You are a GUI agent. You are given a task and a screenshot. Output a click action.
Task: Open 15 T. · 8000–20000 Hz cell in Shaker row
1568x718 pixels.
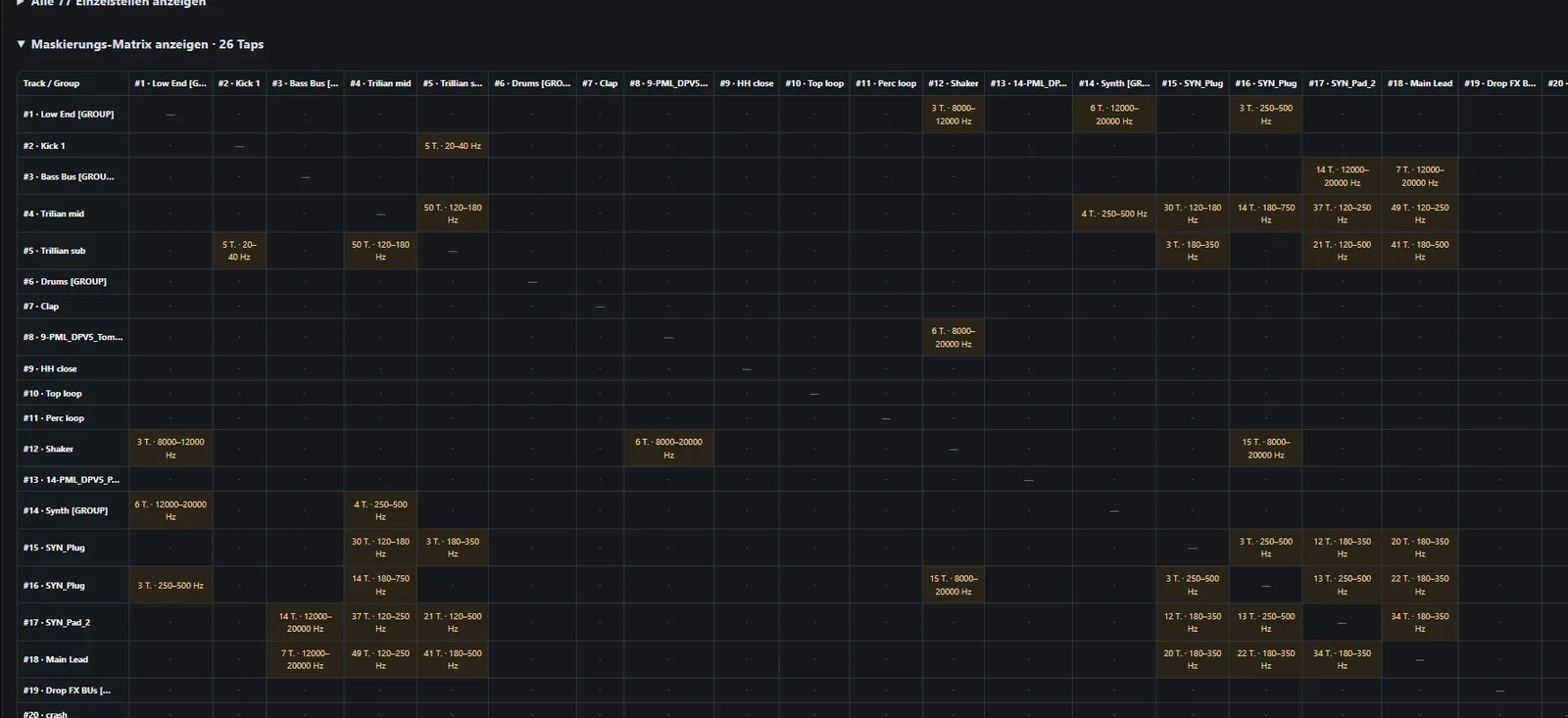1266,449
